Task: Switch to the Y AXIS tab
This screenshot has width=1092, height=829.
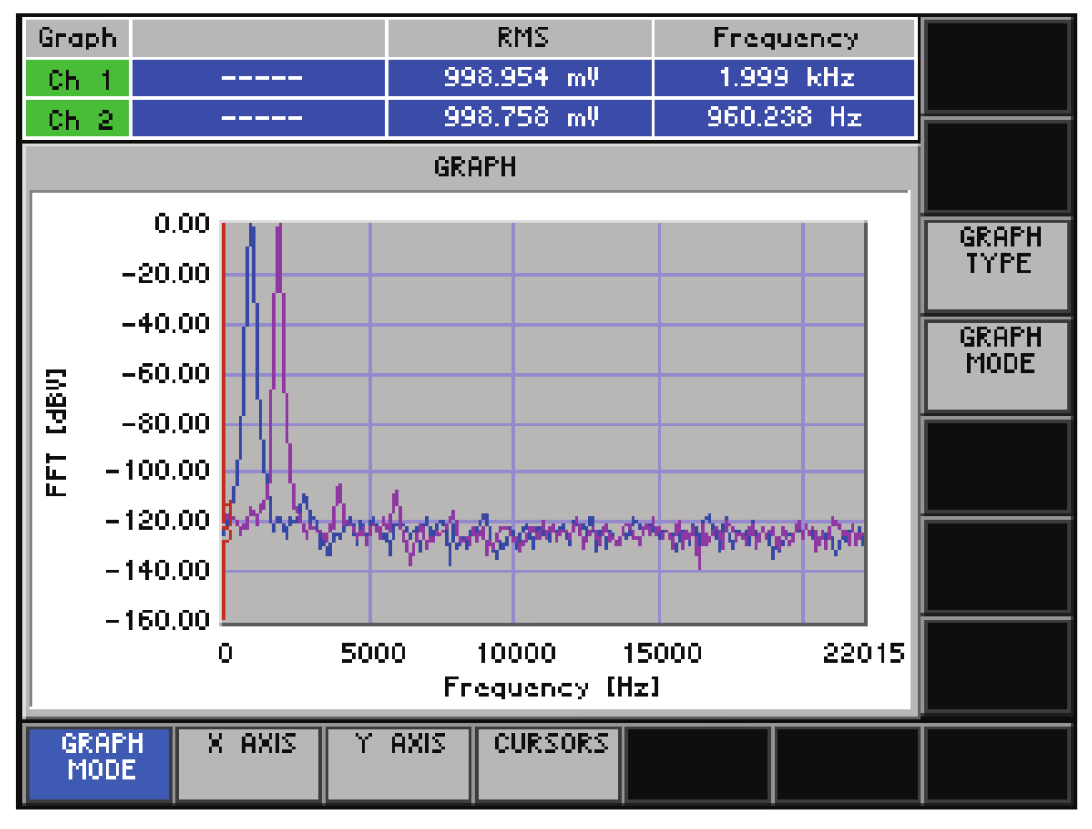Action: (x=400, y=764)
